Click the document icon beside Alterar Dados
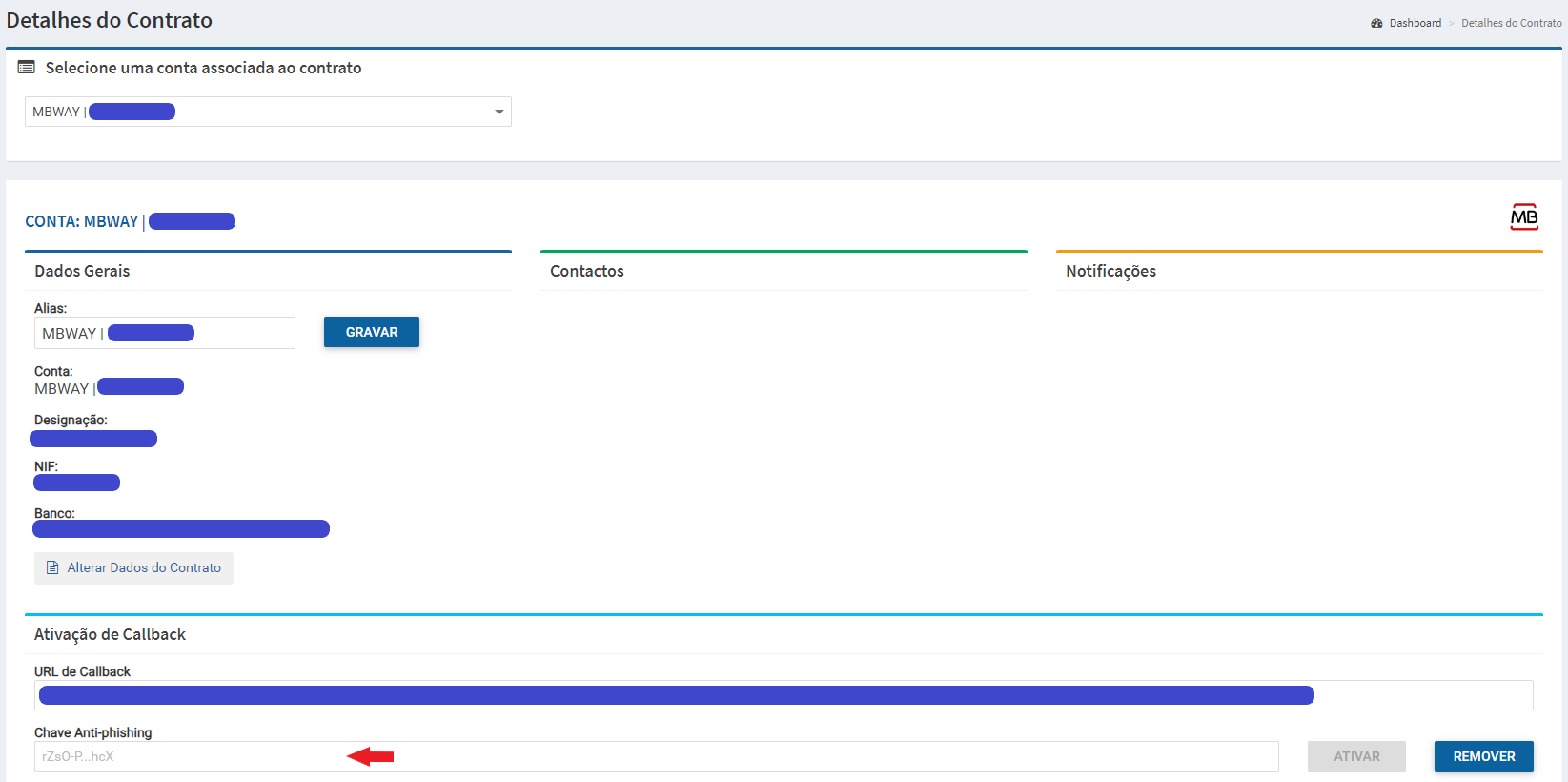The image size is (1568, 782). [53, 567]
